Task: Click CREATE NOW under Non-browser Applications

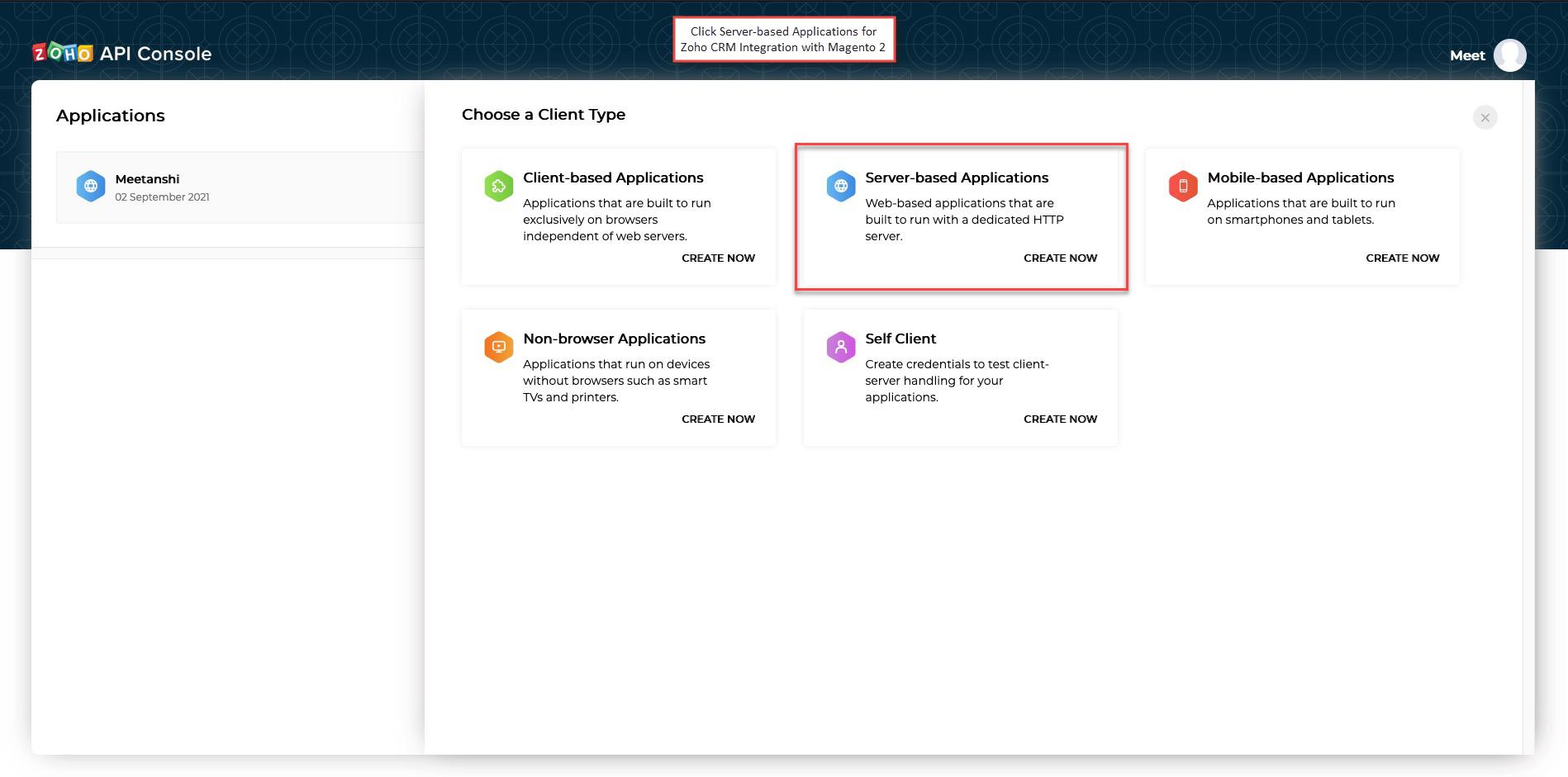Action: click(718, 419)
